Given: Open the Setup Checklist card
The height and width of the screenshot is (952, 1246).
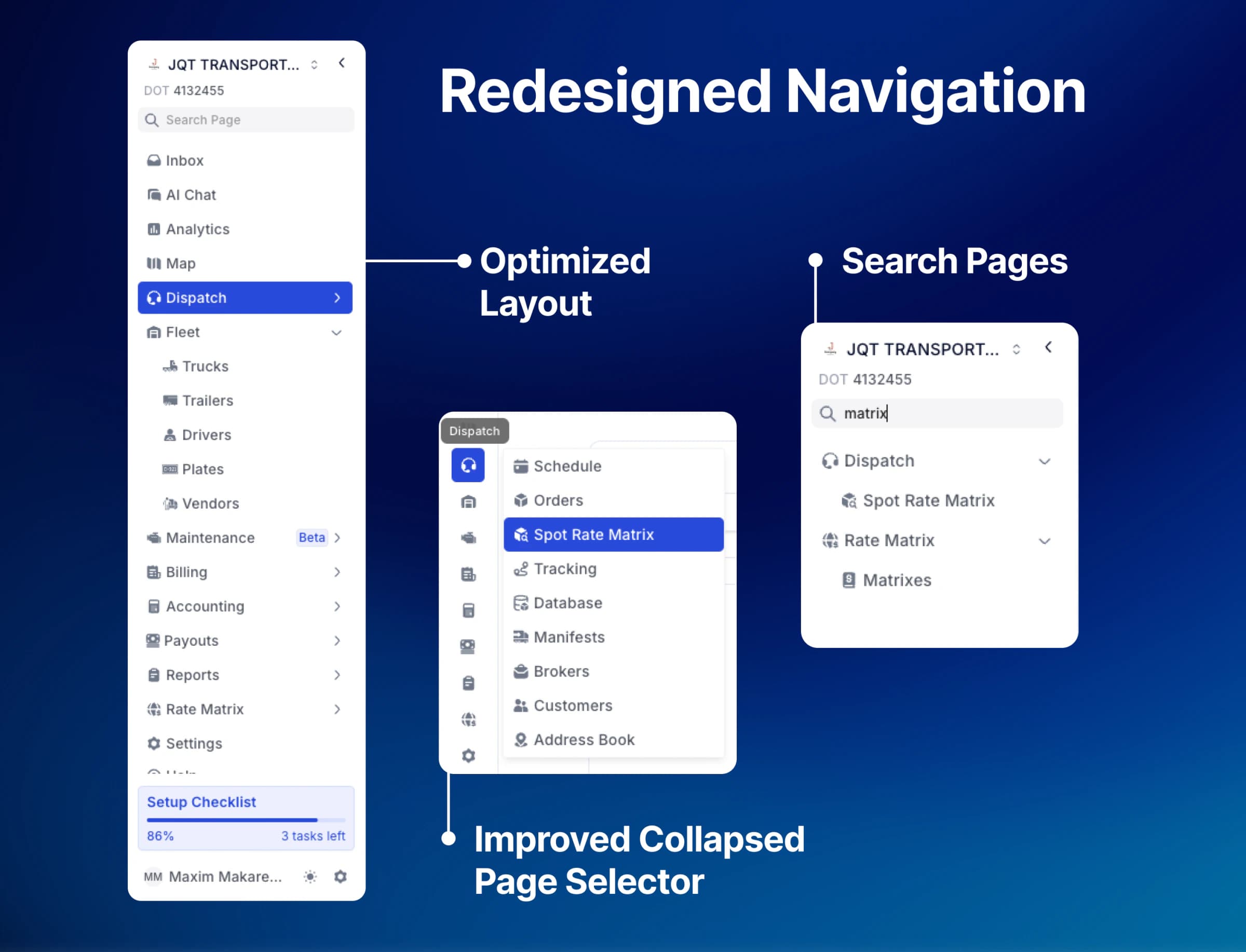Looking at the screenshot, I should coord(246,818).
